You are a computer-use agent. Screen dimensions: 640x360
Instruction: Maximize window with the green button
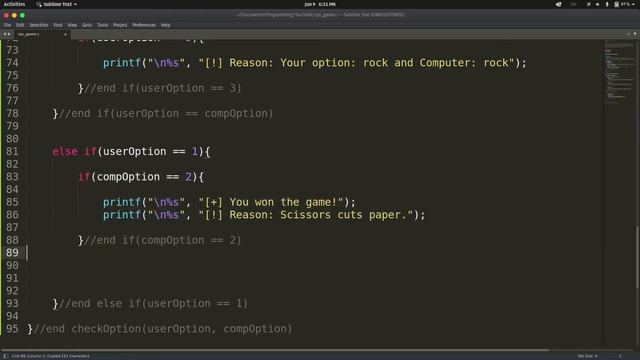point(22,15)
